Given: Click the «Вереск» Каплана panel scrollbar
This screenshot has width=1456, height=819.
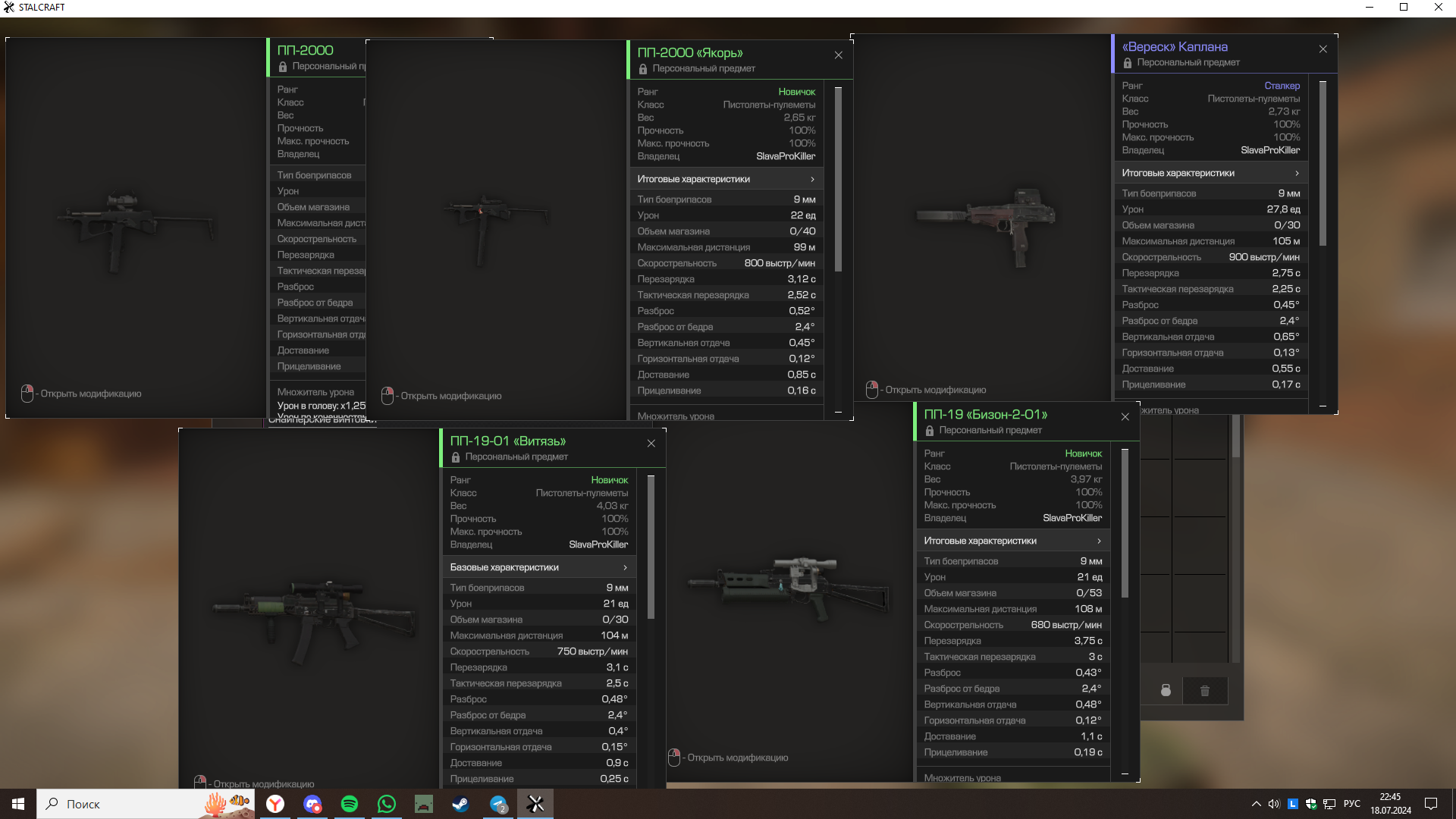Looking at the screenshot, I should (x=1323, y=163).
